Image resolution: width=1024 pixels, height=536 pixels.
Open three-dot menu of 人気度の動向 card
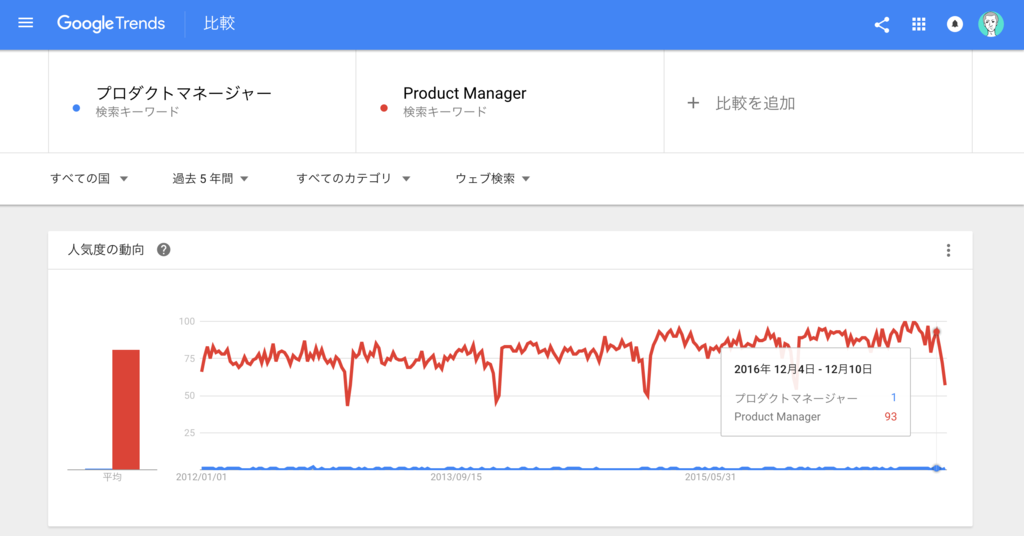click(948, 250)
